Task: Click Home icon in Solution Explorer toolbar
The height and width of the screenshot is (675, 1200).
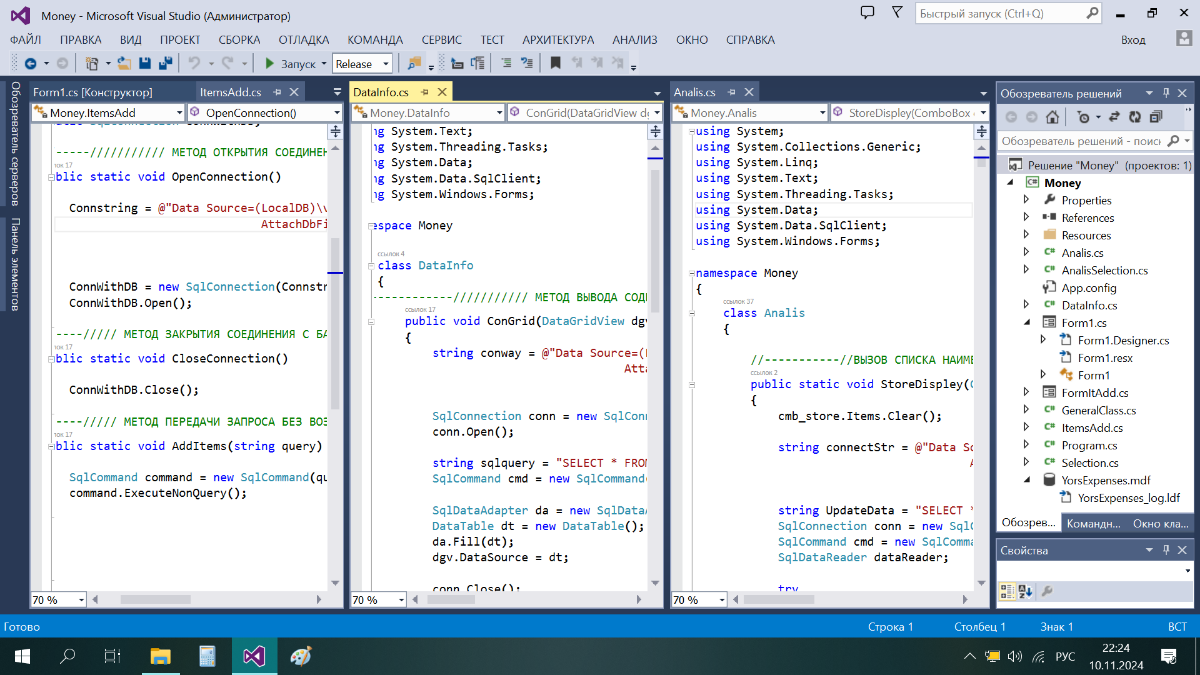Action: (x=1052, y=117)
